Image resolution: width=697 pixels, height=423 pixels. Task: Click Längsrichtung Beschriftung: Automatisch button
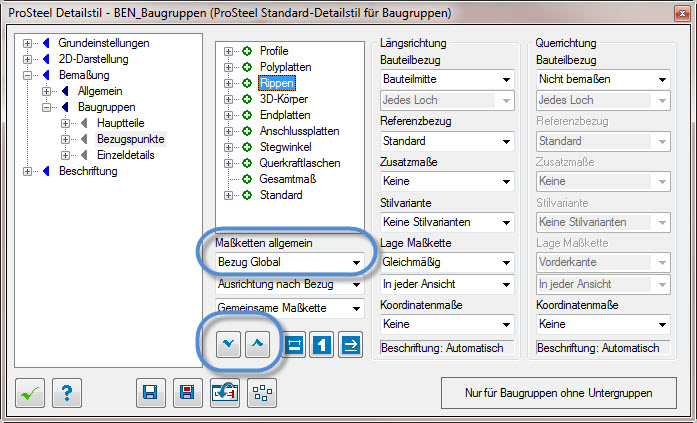tap(447, 348)
